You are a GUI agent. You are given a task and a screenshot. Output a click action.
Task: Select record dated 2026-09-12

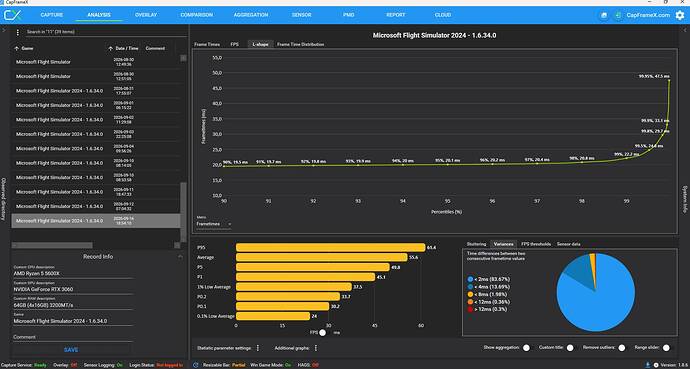pos(96,206)
